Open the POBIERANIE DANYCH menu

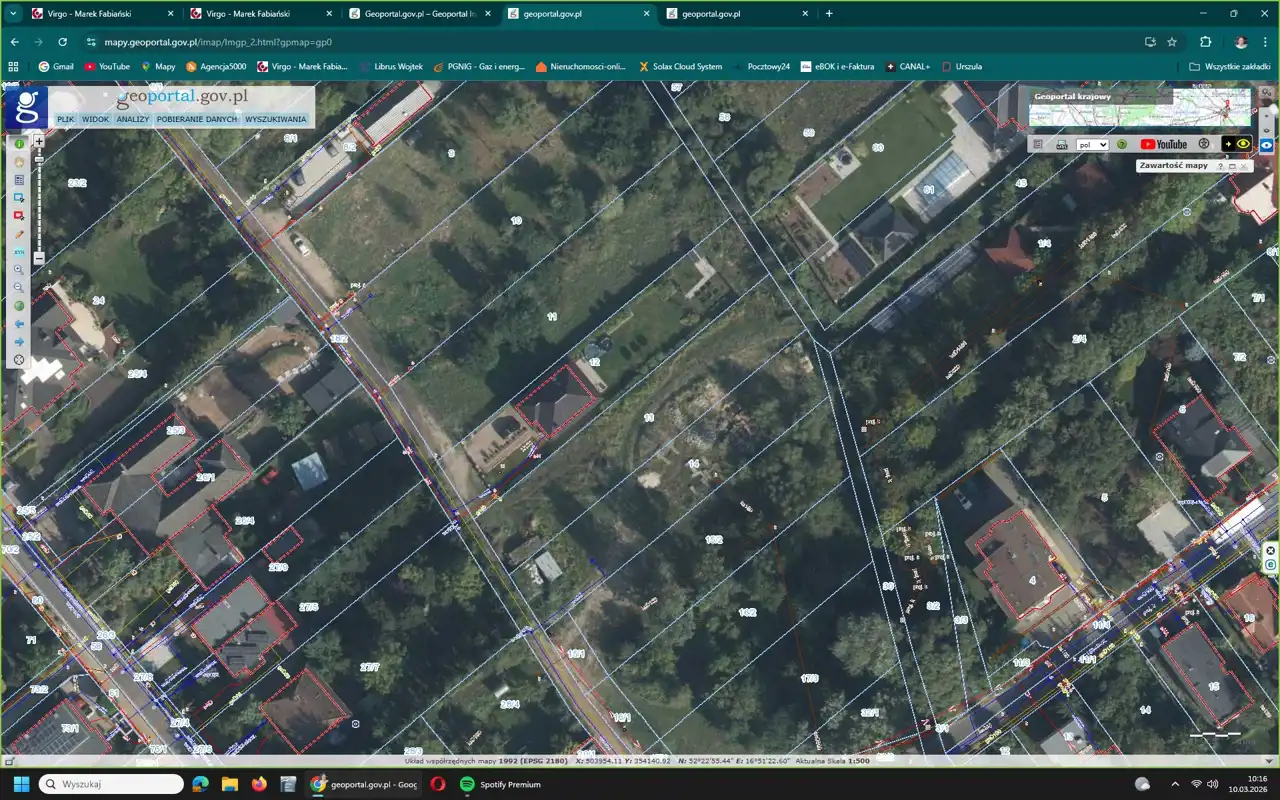(197, 119)
